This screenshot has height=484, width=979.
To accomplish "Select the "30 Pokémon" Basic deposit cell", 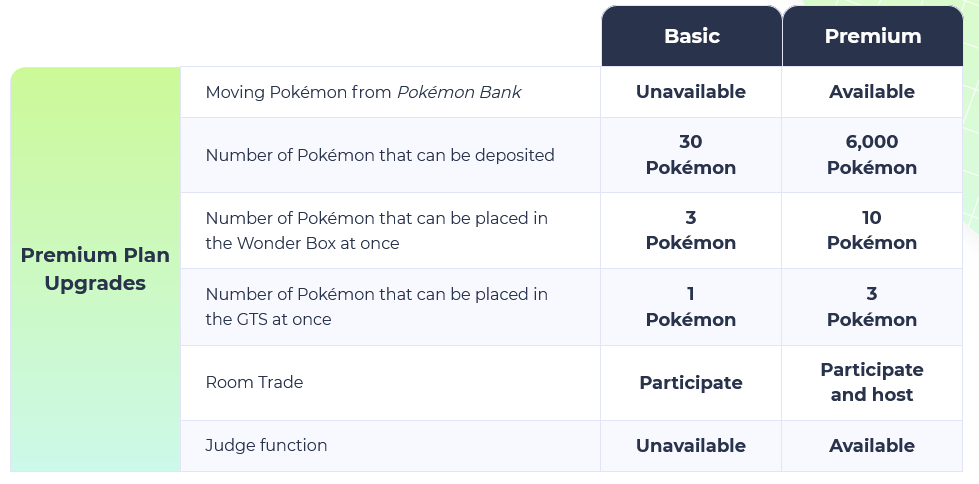I will click(x=691, y=155).
